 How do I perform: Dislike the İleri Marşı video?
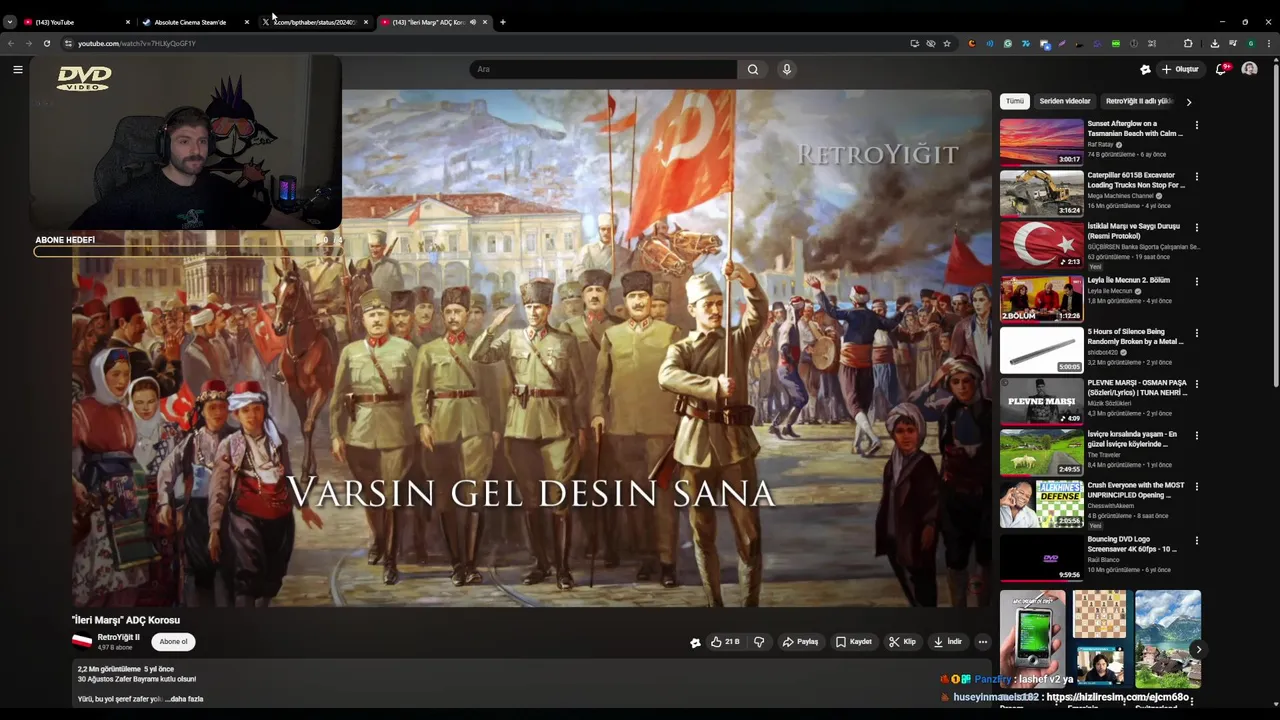click(759, 642)
